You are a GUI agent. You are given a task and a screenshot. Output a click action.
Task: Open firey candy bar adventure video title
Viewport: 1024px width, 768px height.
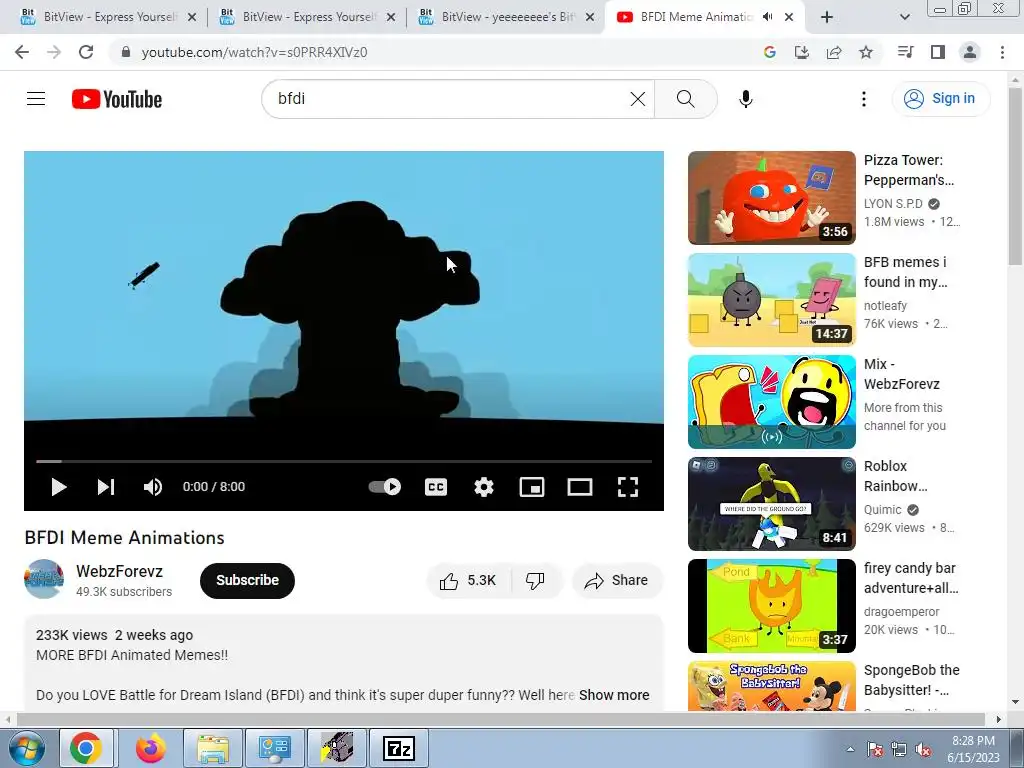tap(911, 578)
